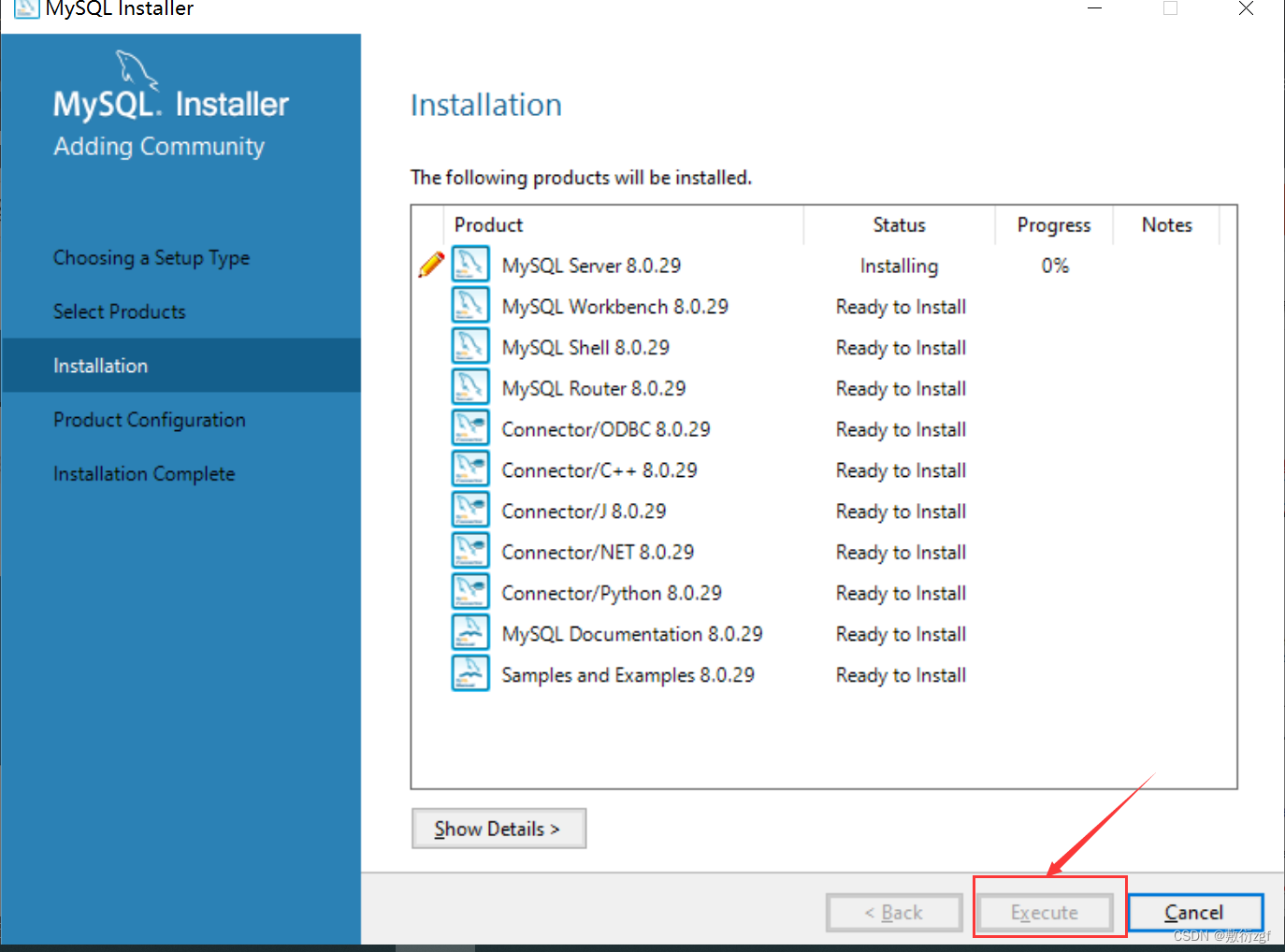Select the Connector/ODBC 8.0.29 row text
Viewport: 1285px width, 952px height.
pyautogui.click(x=606, y=429)
